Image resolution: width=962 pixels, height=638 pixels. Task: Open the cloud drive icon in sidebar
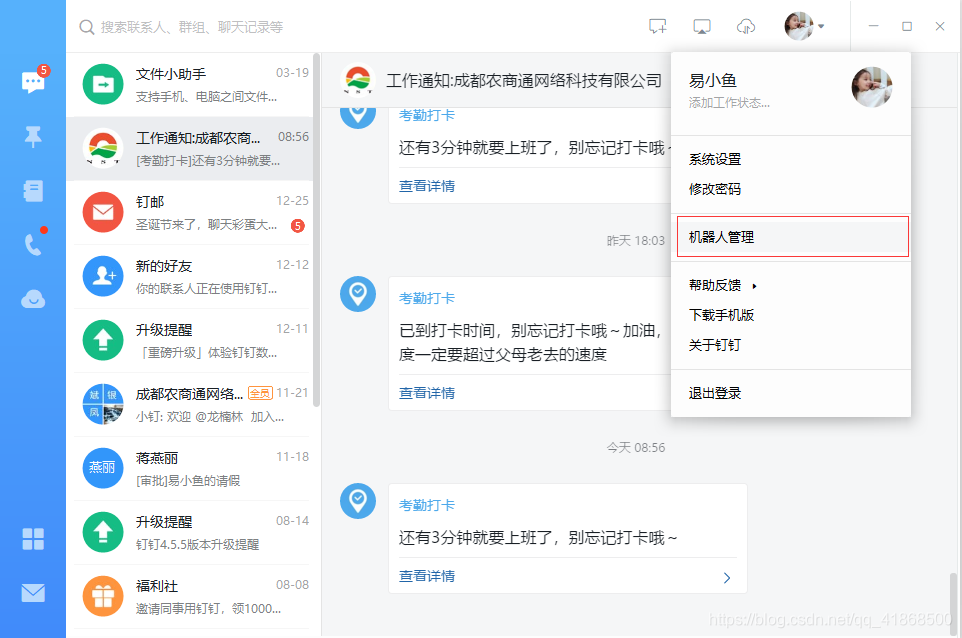33,299
